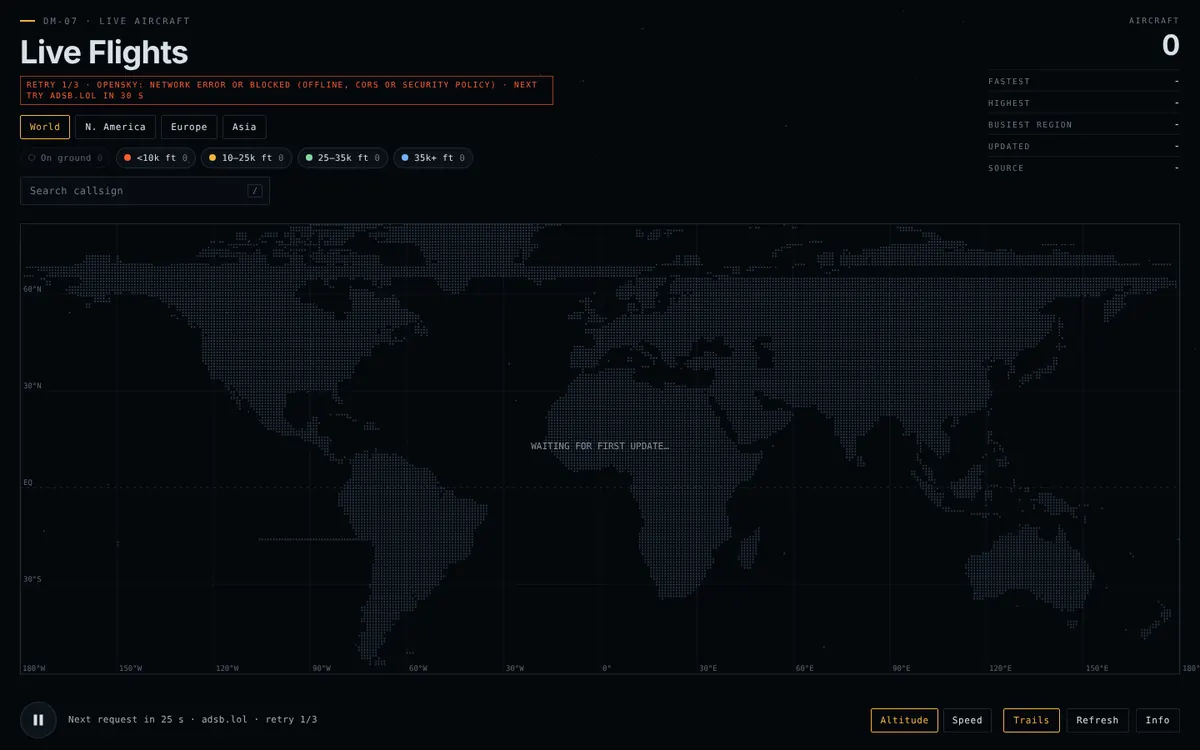Viewport: 1200px width, 750px height.
Task: Toggle On ground altitude filter
Action: (x=65, y=158)
